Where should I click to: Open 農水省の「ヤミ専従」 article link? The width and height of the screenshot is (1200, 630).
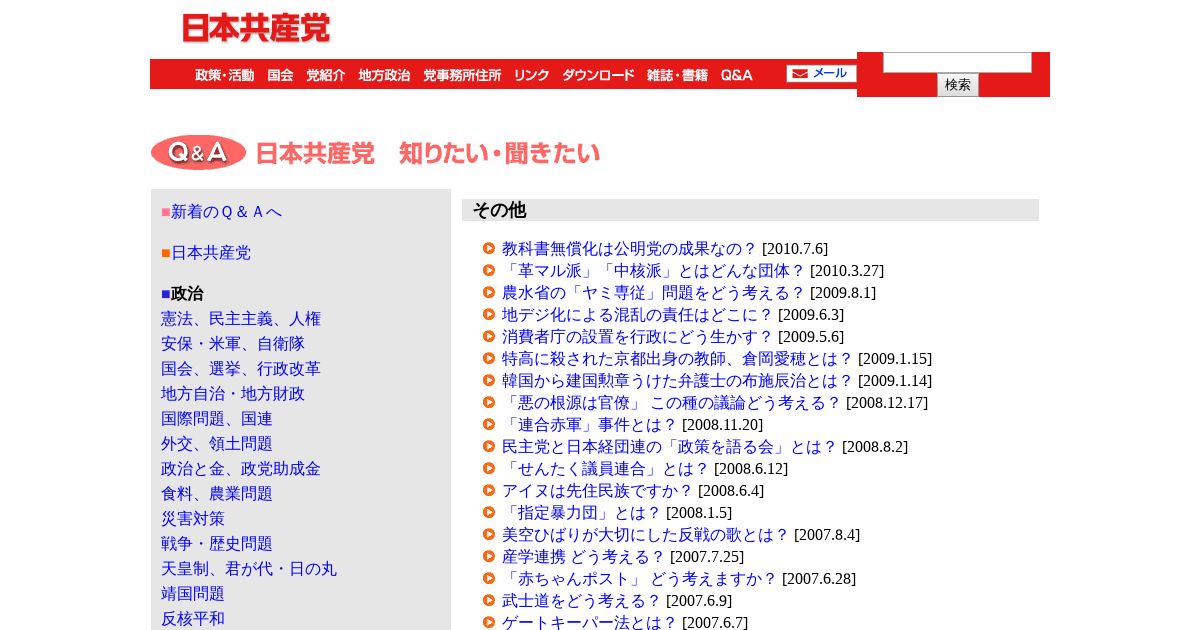654,293
